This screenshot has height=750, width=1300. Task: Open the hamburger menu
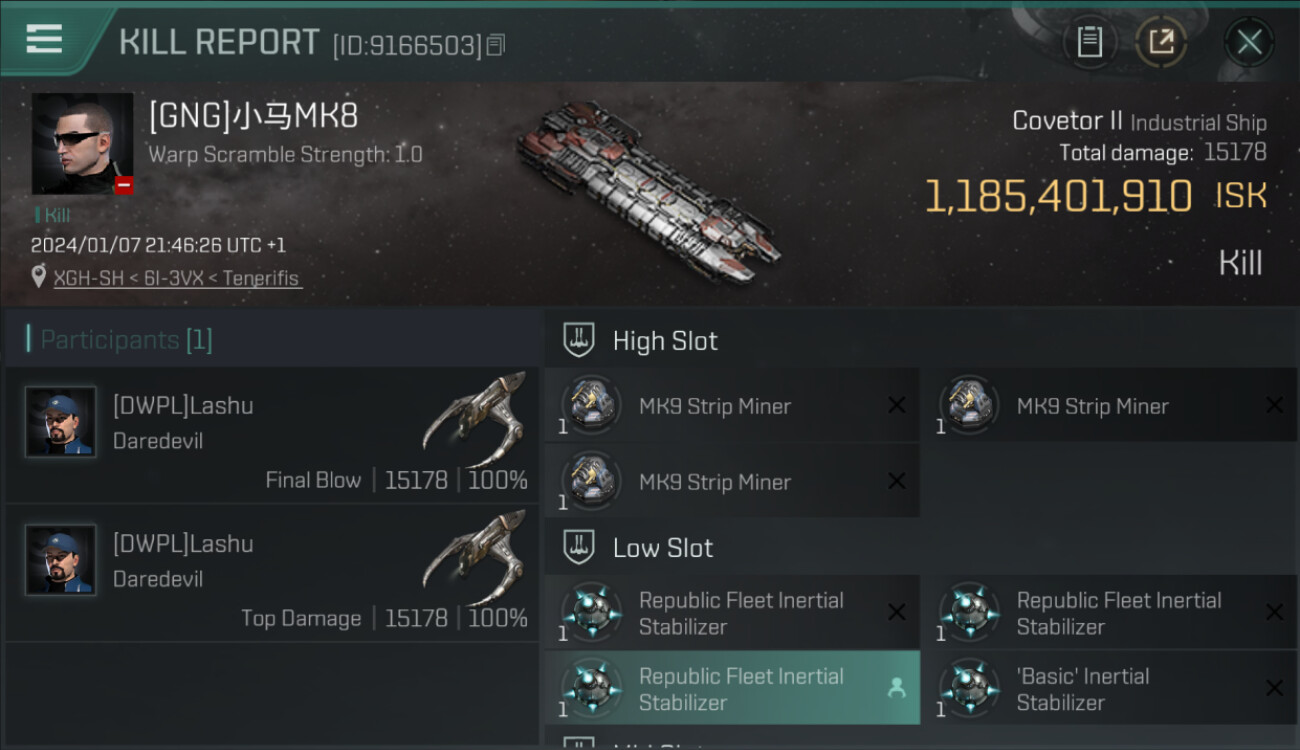[x=44, y=40]
